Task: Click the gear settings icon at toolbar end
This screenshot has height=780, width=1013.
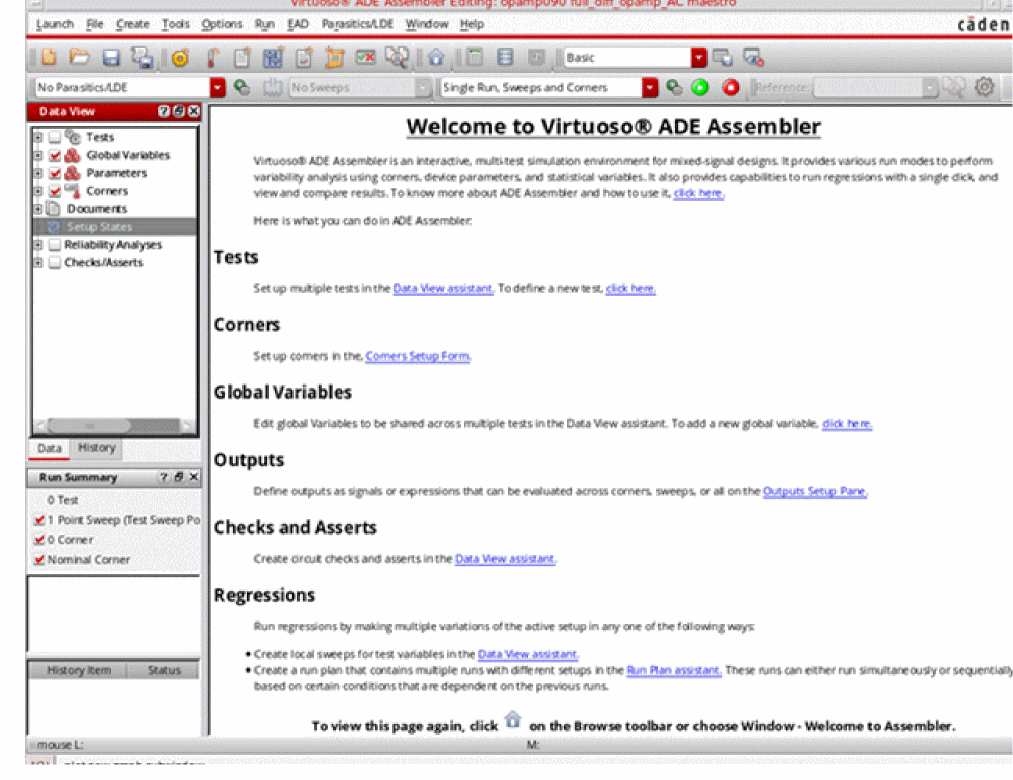Action: pos(984,87)
